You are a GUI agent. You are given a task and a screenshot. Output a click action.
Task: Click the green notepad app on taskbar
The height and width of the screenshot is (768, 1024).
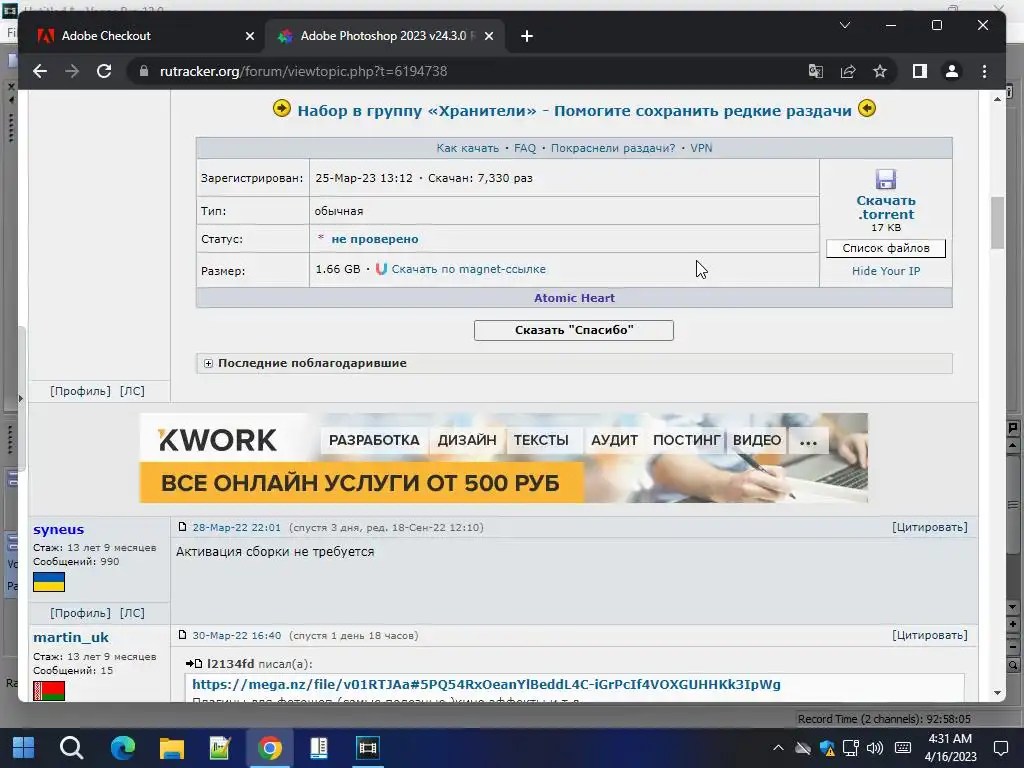coord(220,748)
